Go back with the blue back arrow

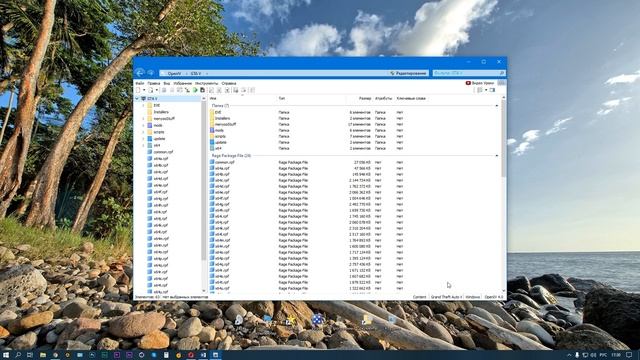(x=140, y=73)
